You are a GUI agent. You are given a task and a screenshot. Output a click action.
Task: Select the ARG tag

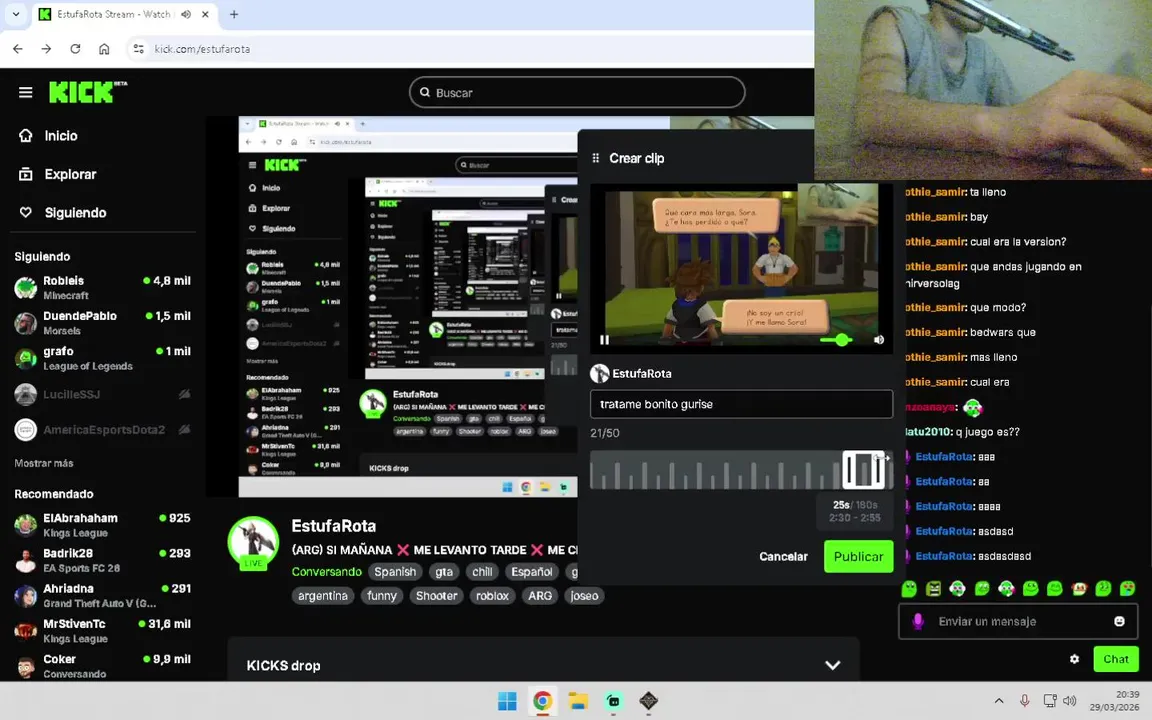pos(539,596)
